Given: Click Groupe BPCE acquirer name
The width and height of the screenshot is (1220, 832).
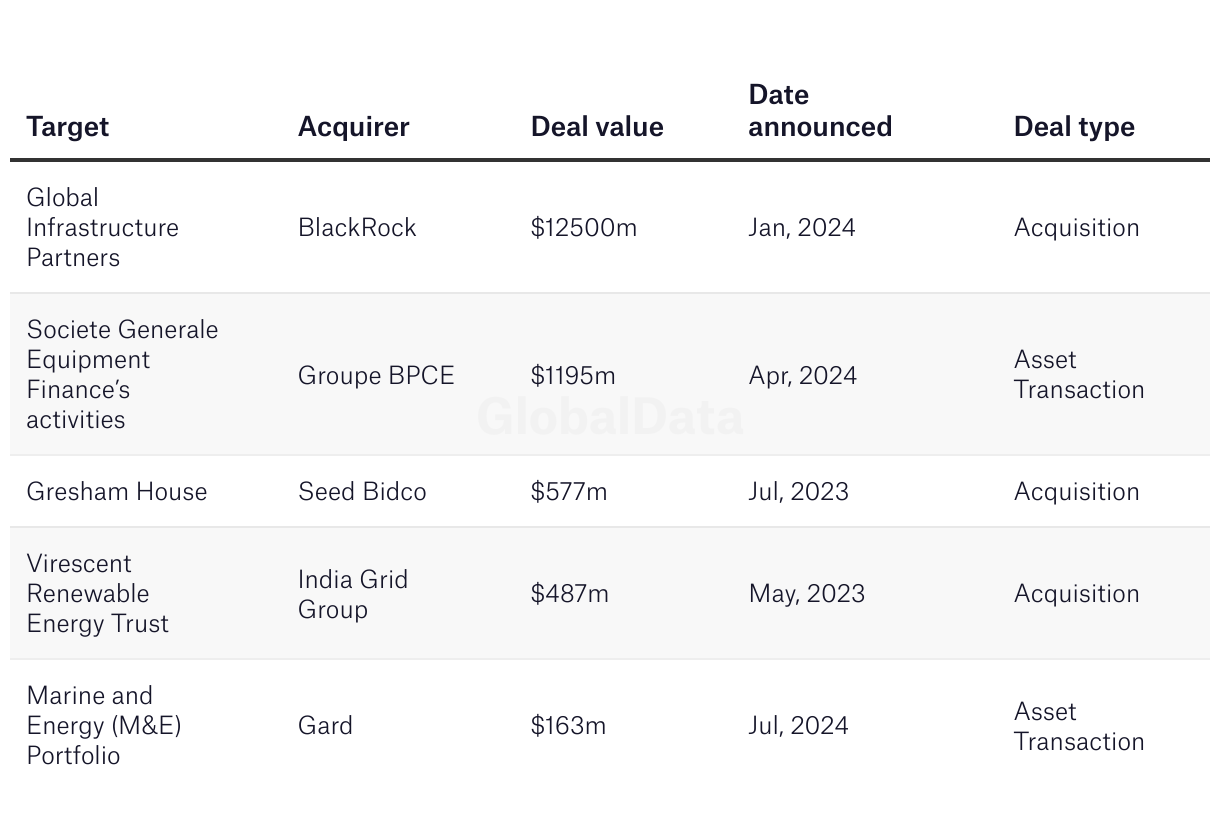Looking at the screenshot, I should pos(376,375).
